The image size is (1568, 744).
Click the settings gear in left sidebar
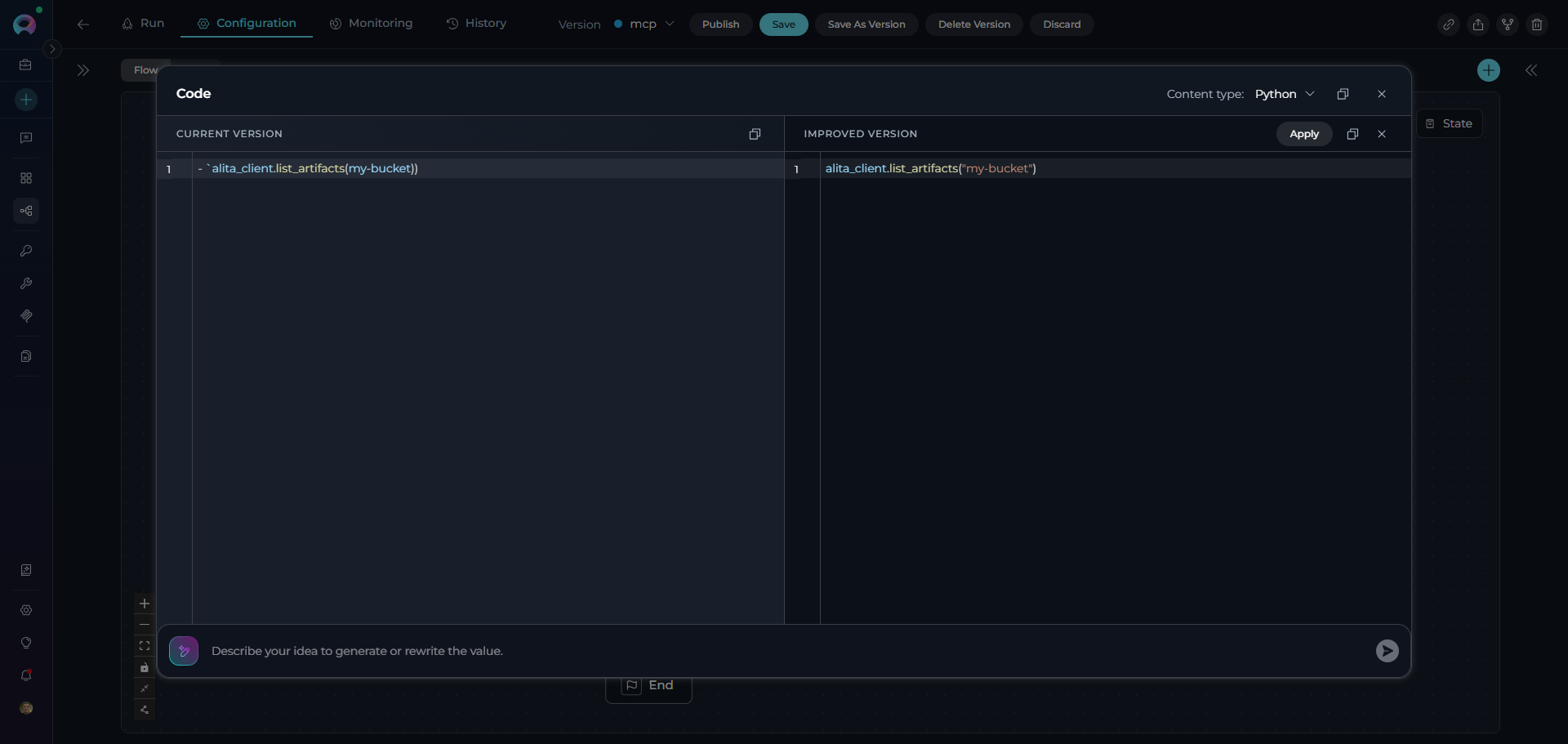26,610
